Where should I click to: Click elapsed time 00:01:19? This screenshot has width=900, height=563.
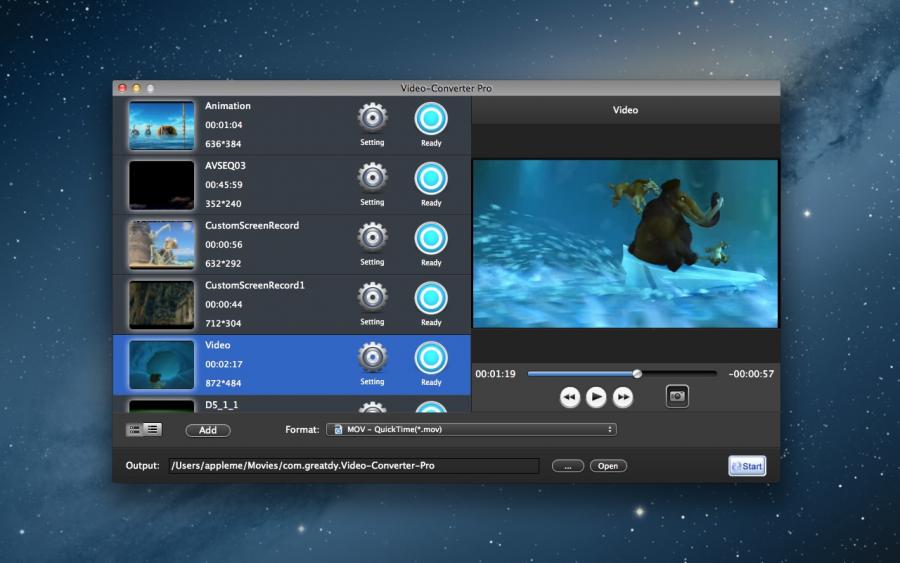[495, 374]
